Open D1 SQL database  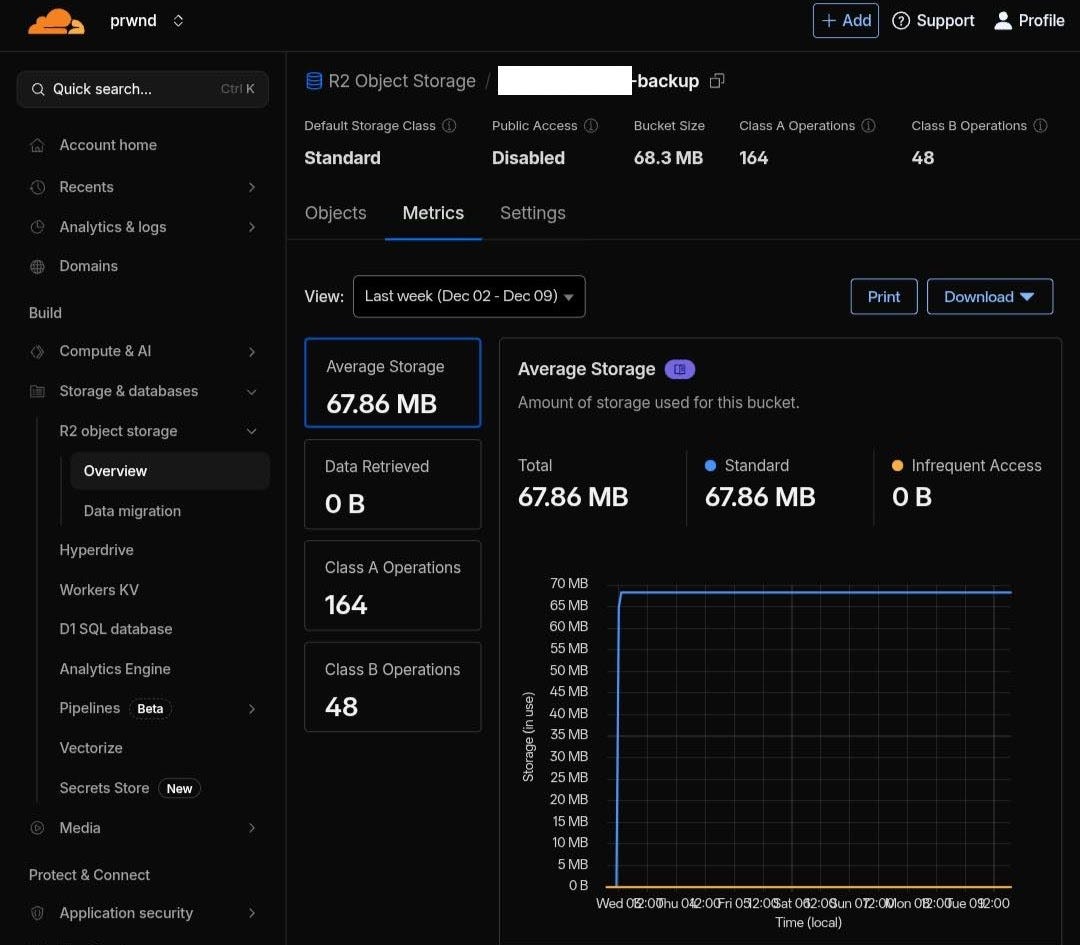coord(116,630)
